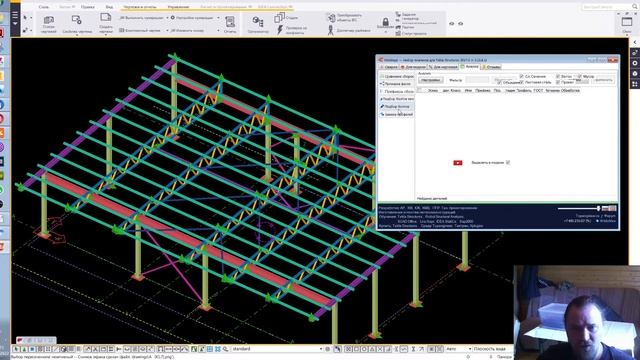Expand the drawing properties dropdown arrow
This screenshot has height=360, width=640.
77,36
